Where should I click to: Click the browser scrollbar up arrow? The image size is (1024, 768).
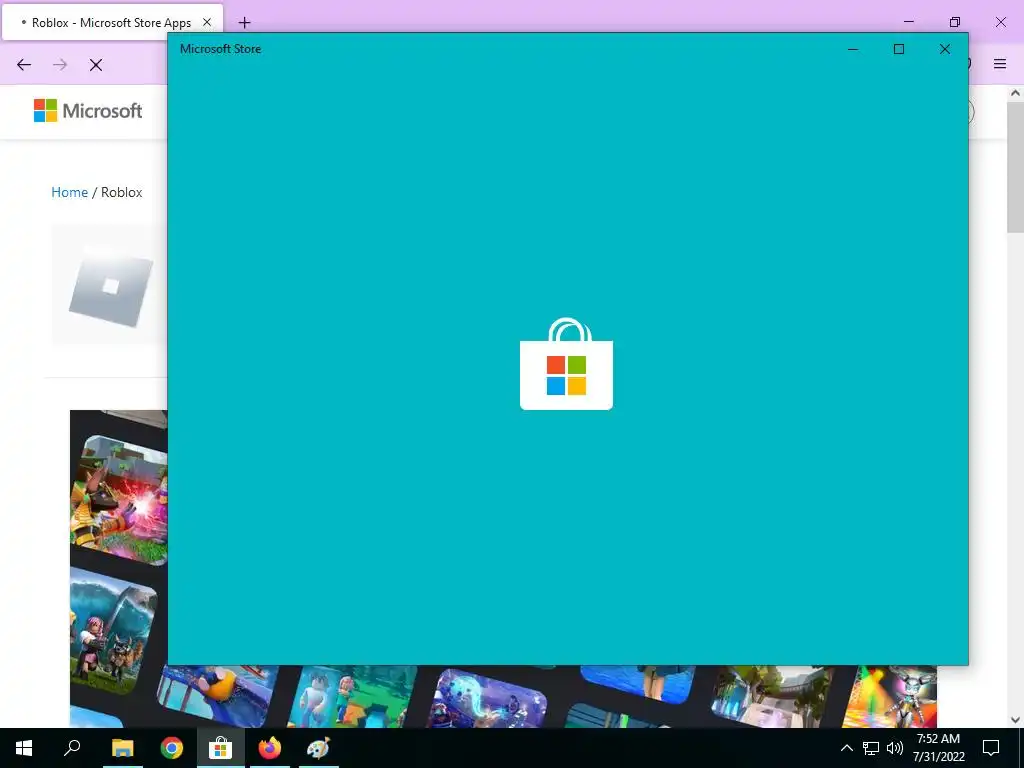click(1015, 93)
